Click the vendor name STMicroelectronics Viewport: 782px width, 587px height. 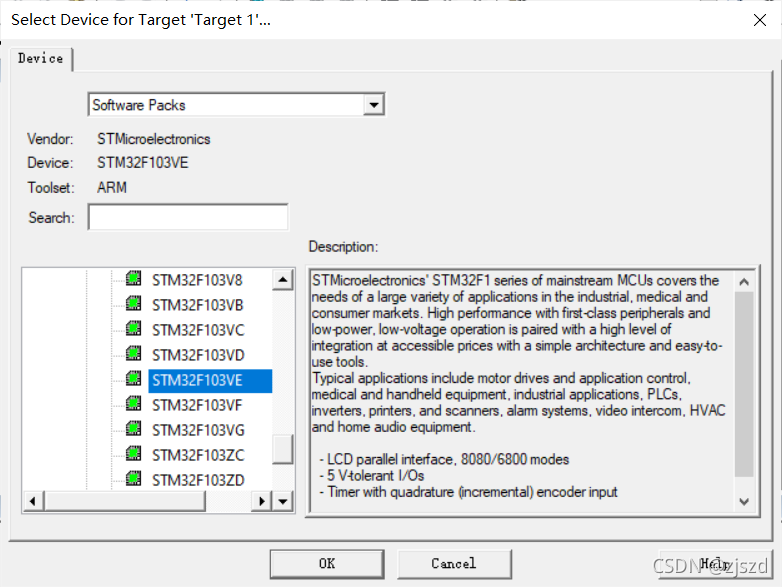click(x=154, y=139)
